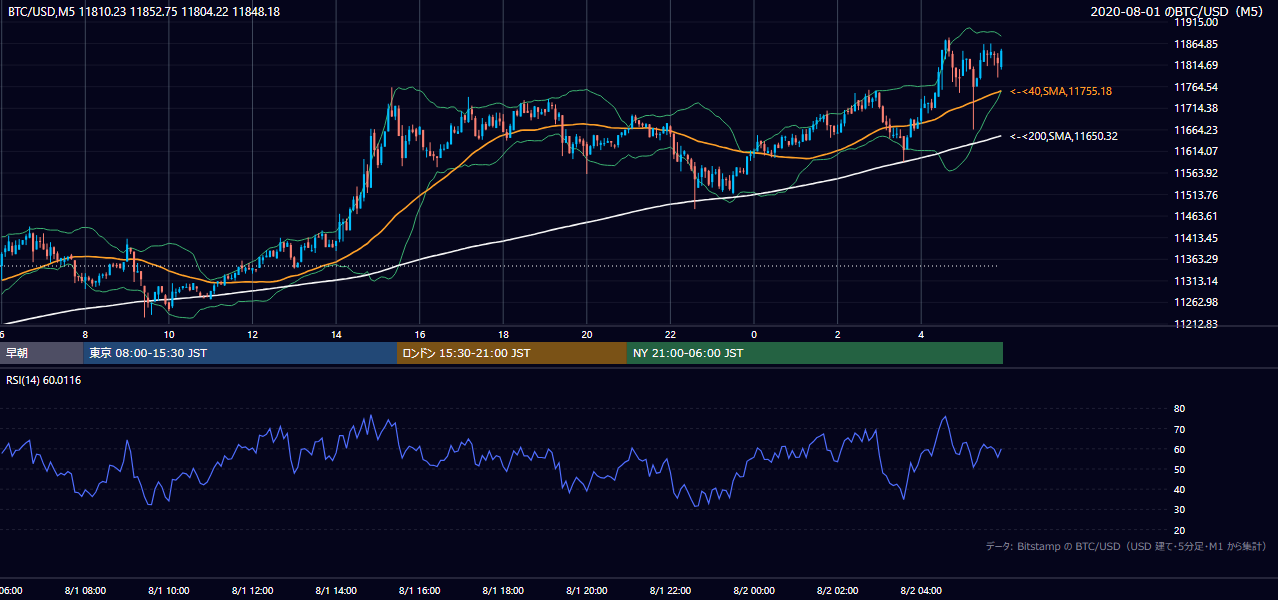Click price axis value 11313.14

pos(1196,281)
